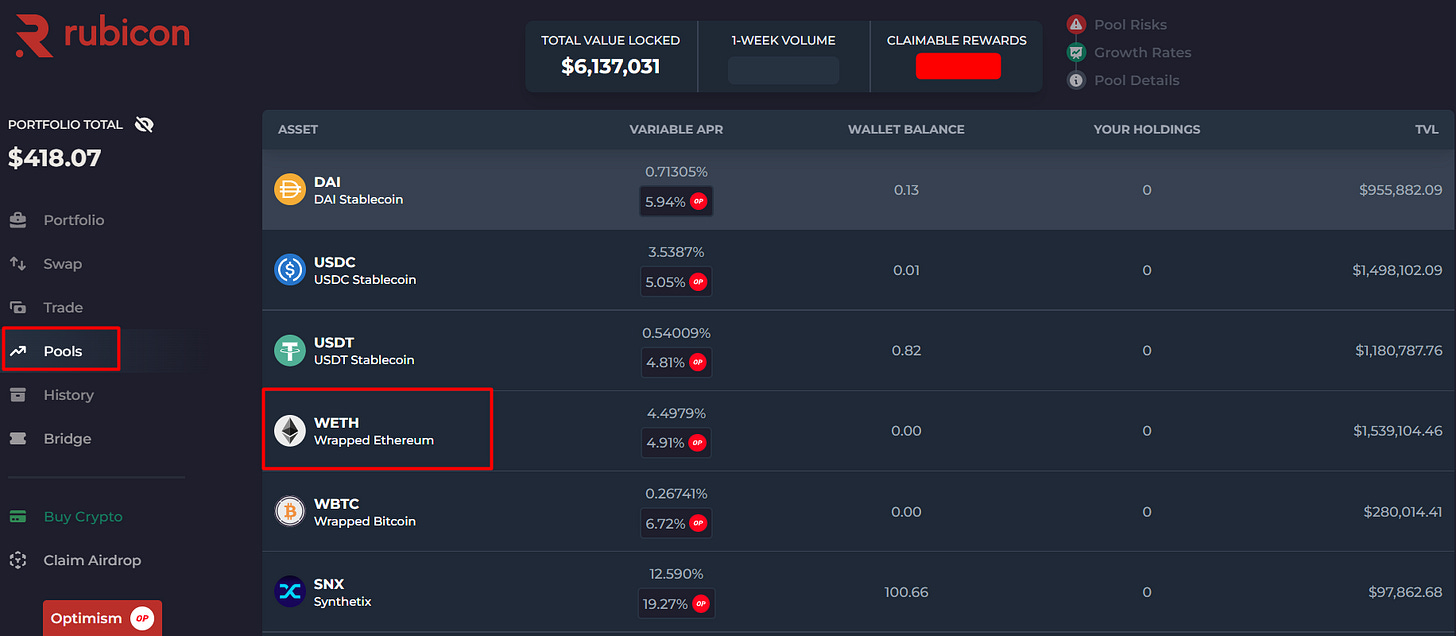
Task: Click the Swap arrows icon
Action: [18, 264]
